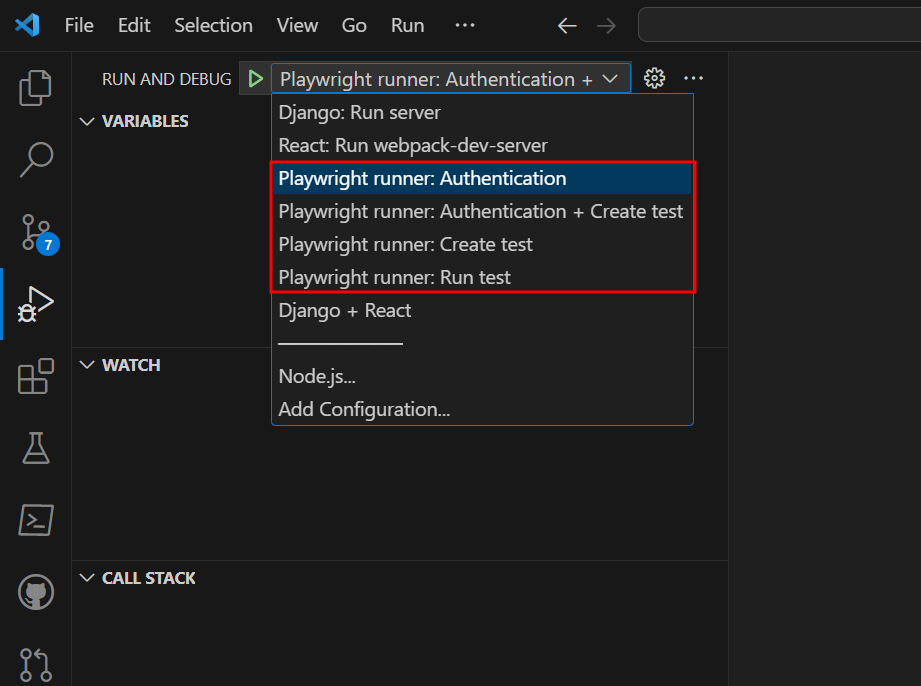Open the Run menu
Viewport: 921px width, 686px height.
[x=408, y=25]
